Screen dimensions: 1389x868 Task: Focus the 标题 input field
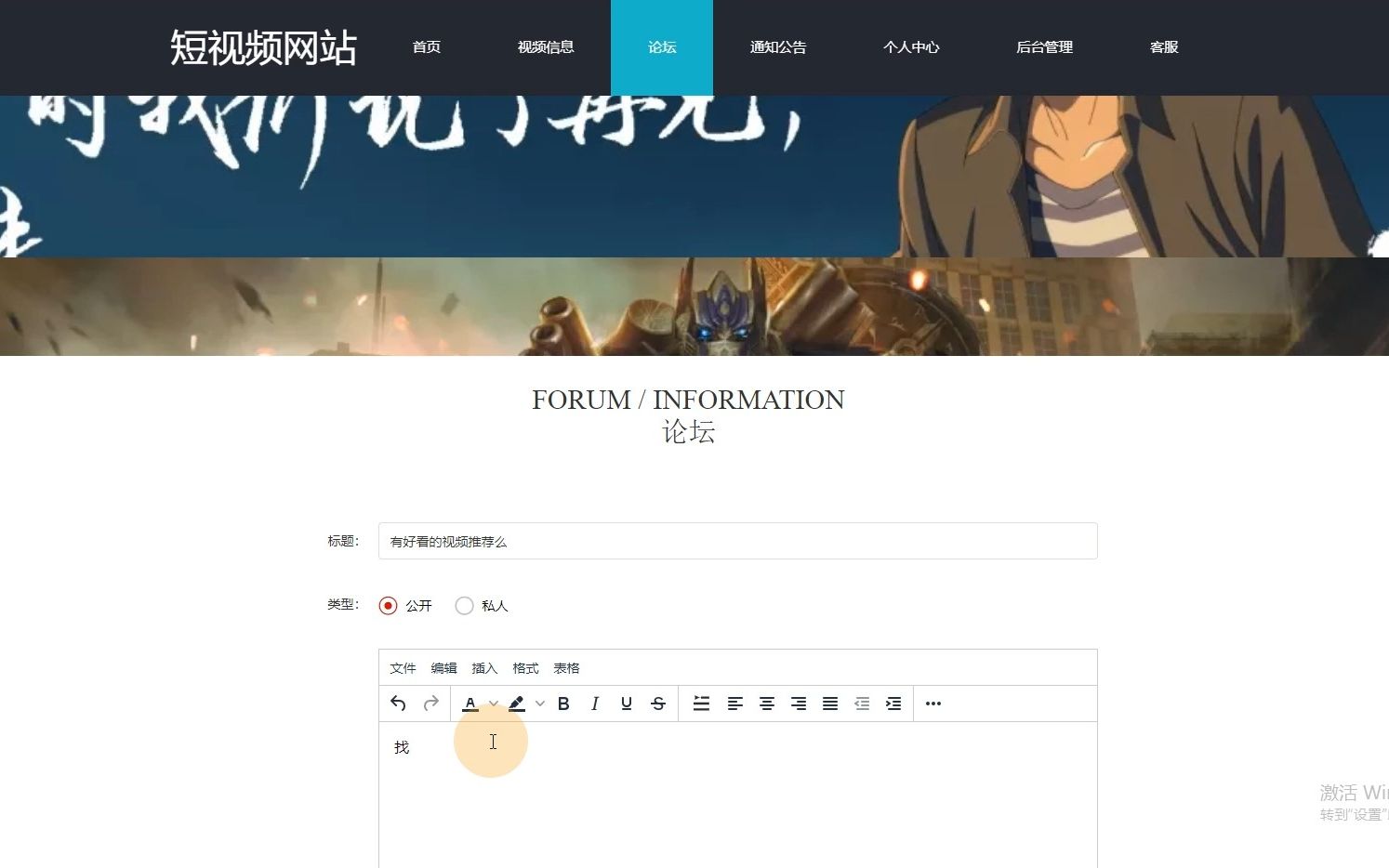(x=738, y=541)
